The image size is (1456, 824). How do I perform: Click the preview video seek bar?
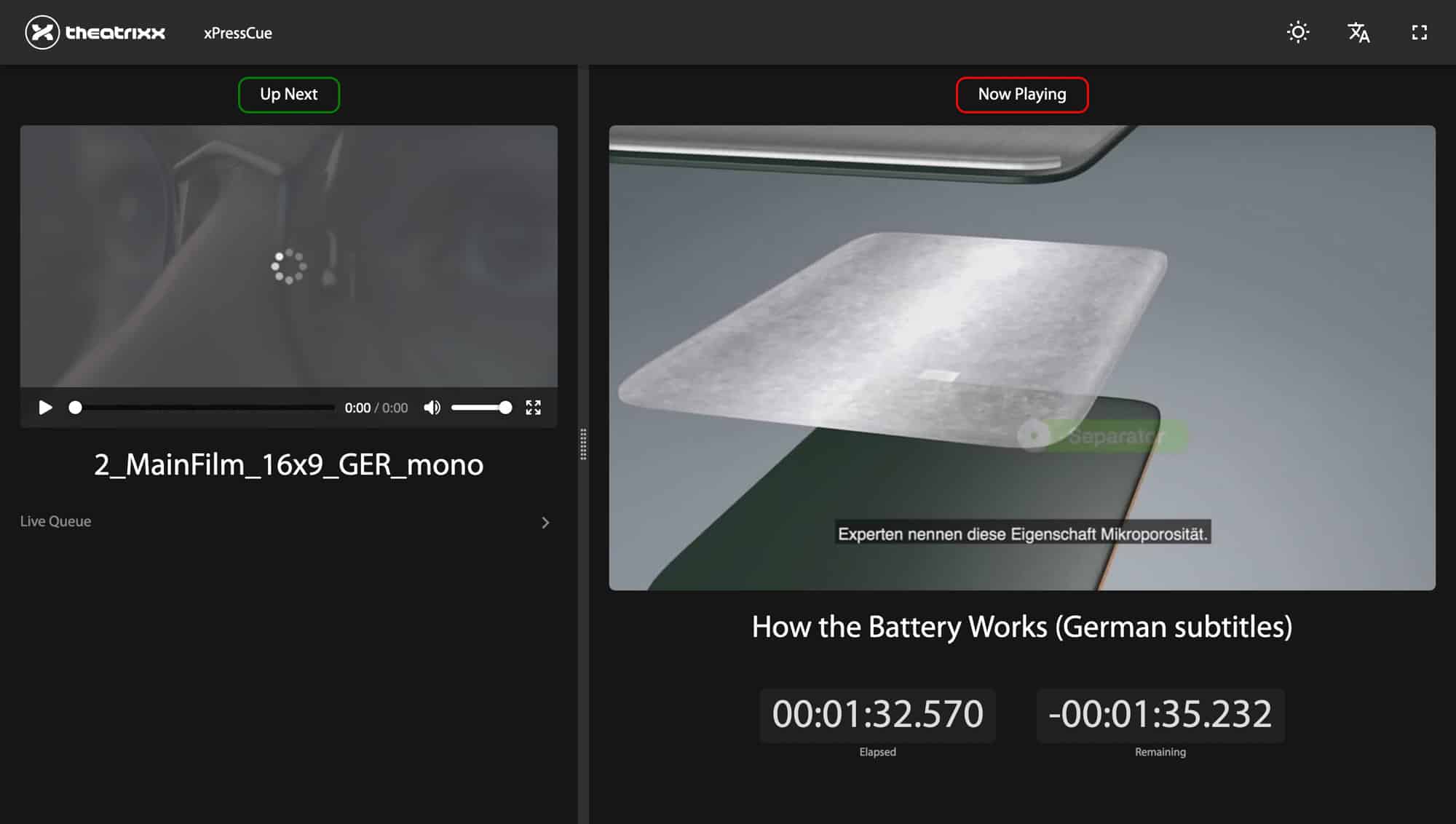204,408
